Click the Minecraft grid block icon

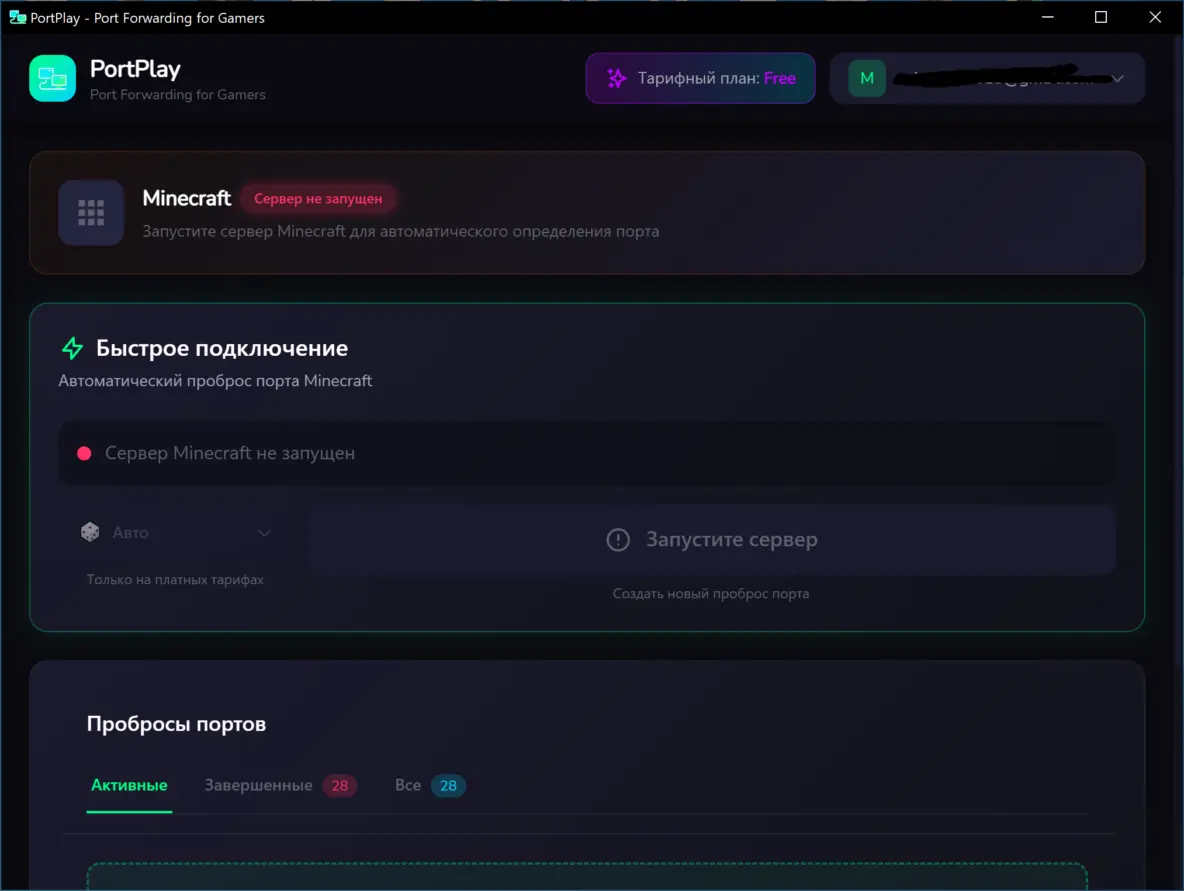pyautogui.click(x=91, y=212)
